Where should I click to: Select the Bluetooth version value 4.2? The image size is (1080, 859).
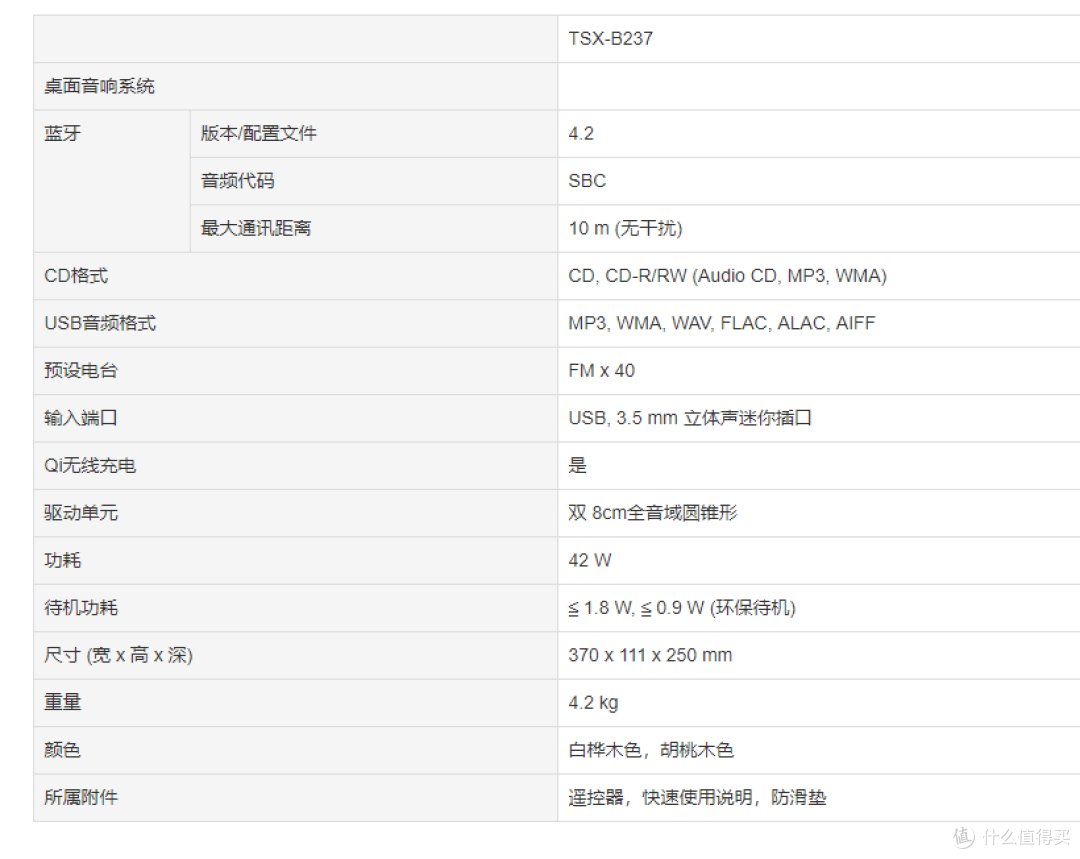581,134
